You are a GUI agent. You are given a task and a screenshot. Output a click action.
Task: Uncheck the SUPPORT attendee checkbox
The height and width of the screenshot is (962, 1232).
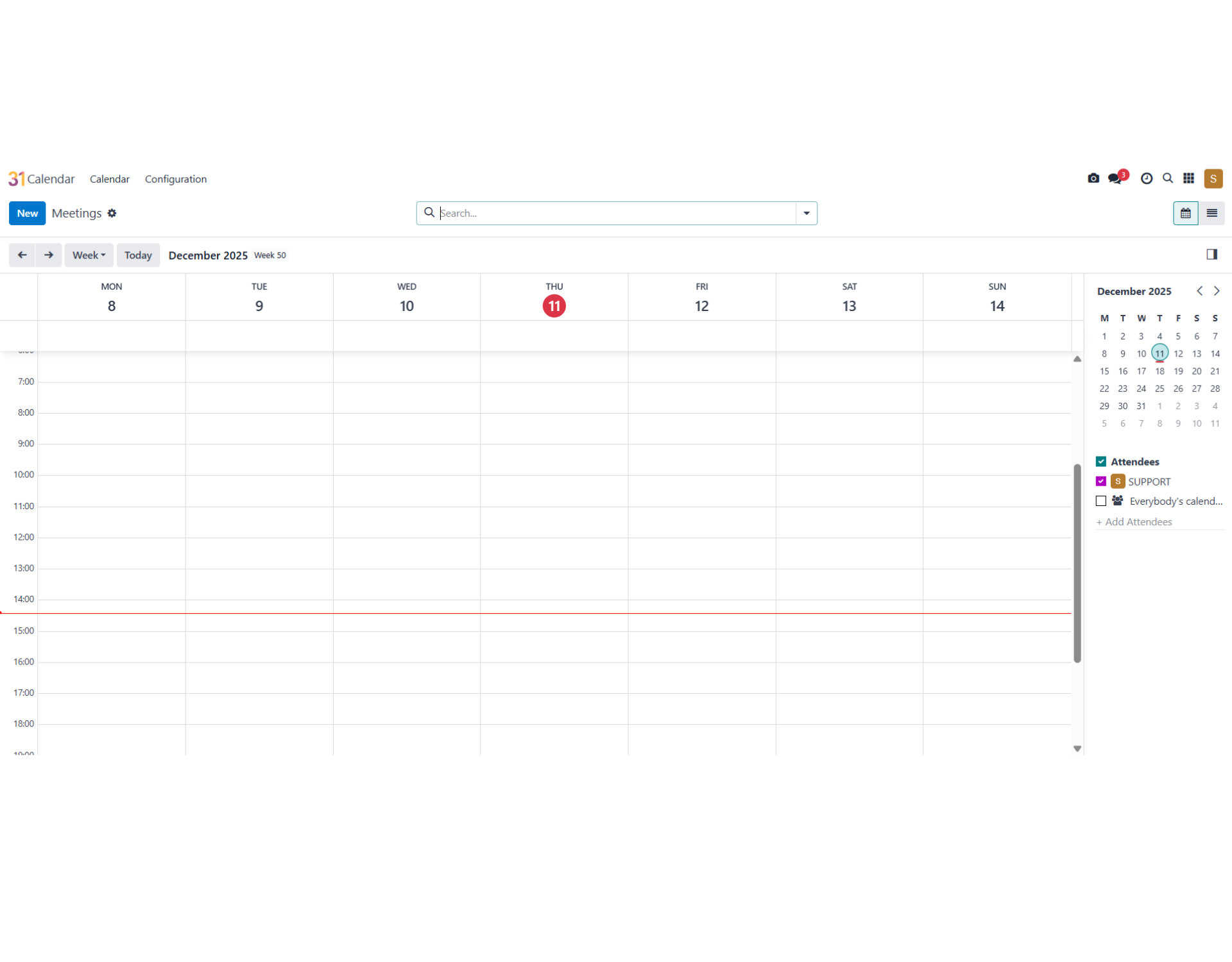point(1101,482)
